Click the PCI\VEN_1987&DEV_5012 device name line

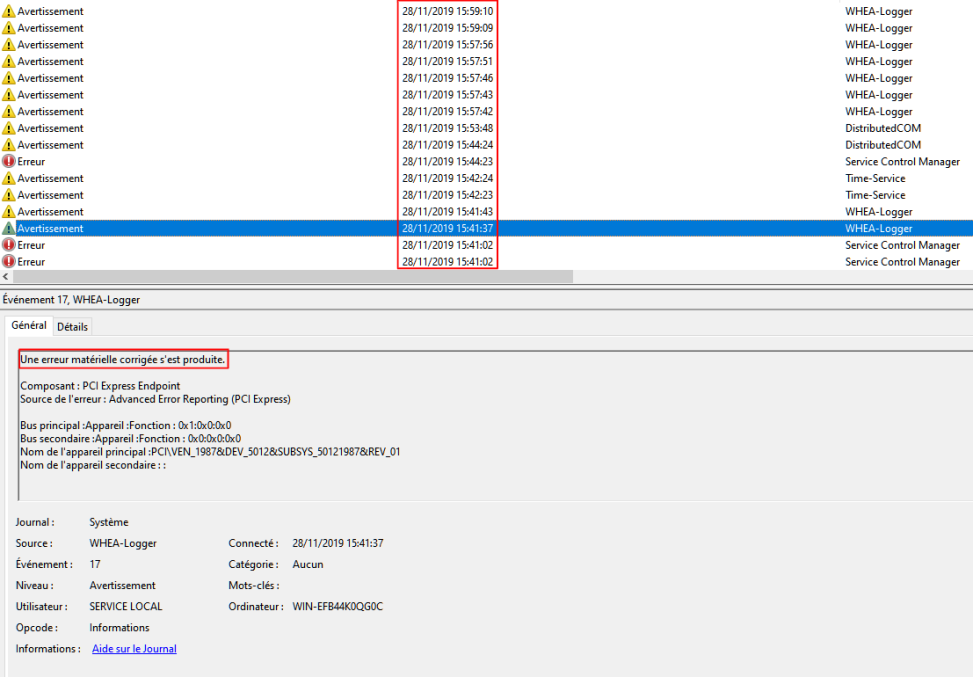pyautogui.click(x=210, y=452)
